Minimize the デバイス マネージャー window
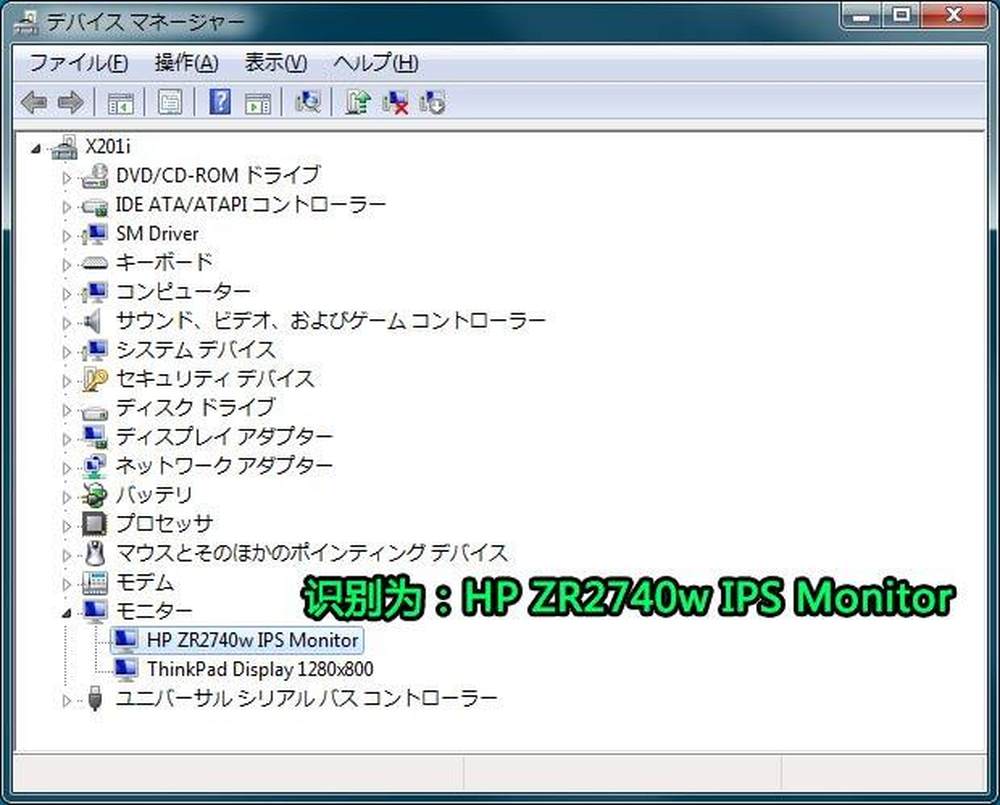 click(x=861, y=15)
